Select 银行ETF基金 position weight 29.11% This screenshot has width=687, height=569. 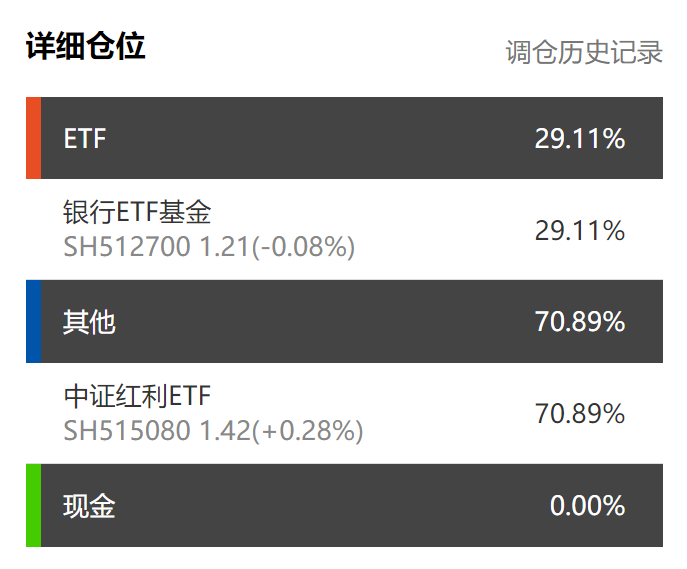tap(579, 231)
